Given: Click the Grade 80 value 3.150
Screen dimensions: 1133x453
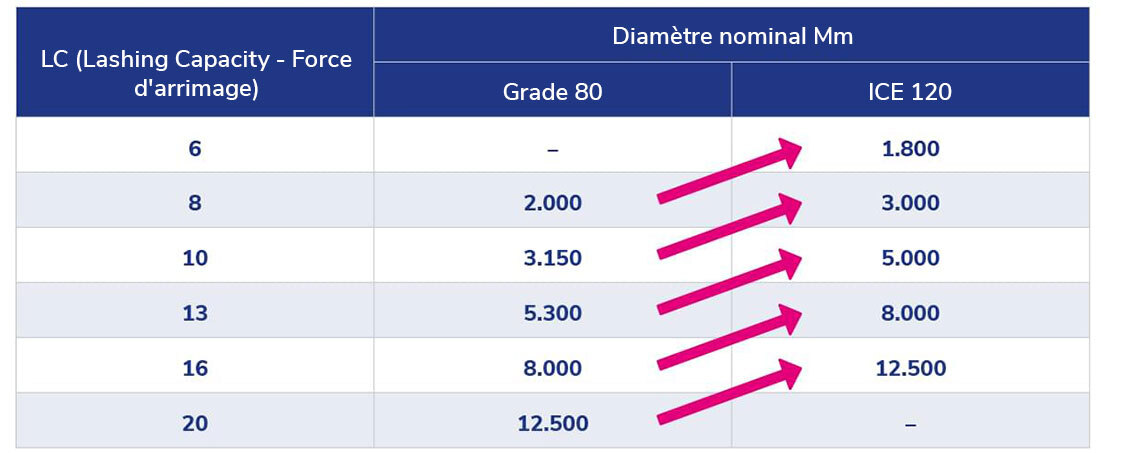Looking at the screenshot, I should coord(553,258).
